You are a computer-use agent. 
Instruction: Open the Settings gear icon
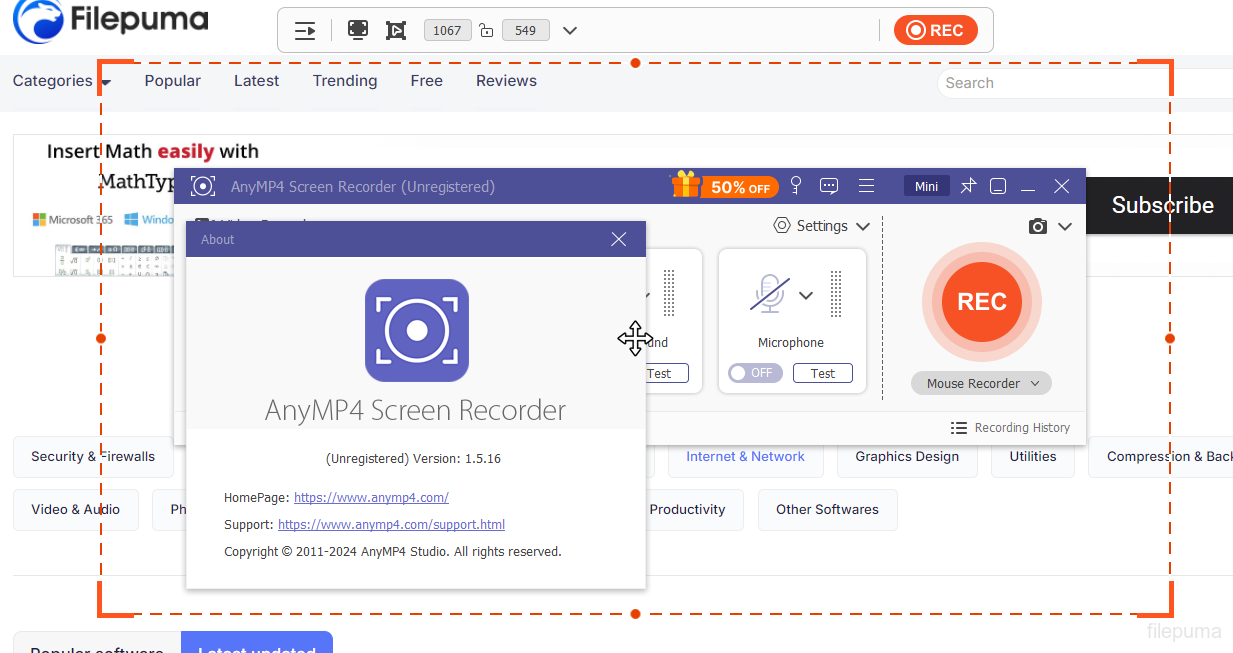pos(782,226)
